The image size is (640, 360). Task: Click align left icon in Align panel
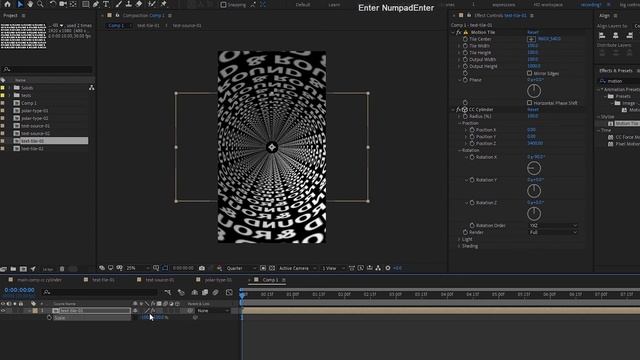(x=602, y=36)
